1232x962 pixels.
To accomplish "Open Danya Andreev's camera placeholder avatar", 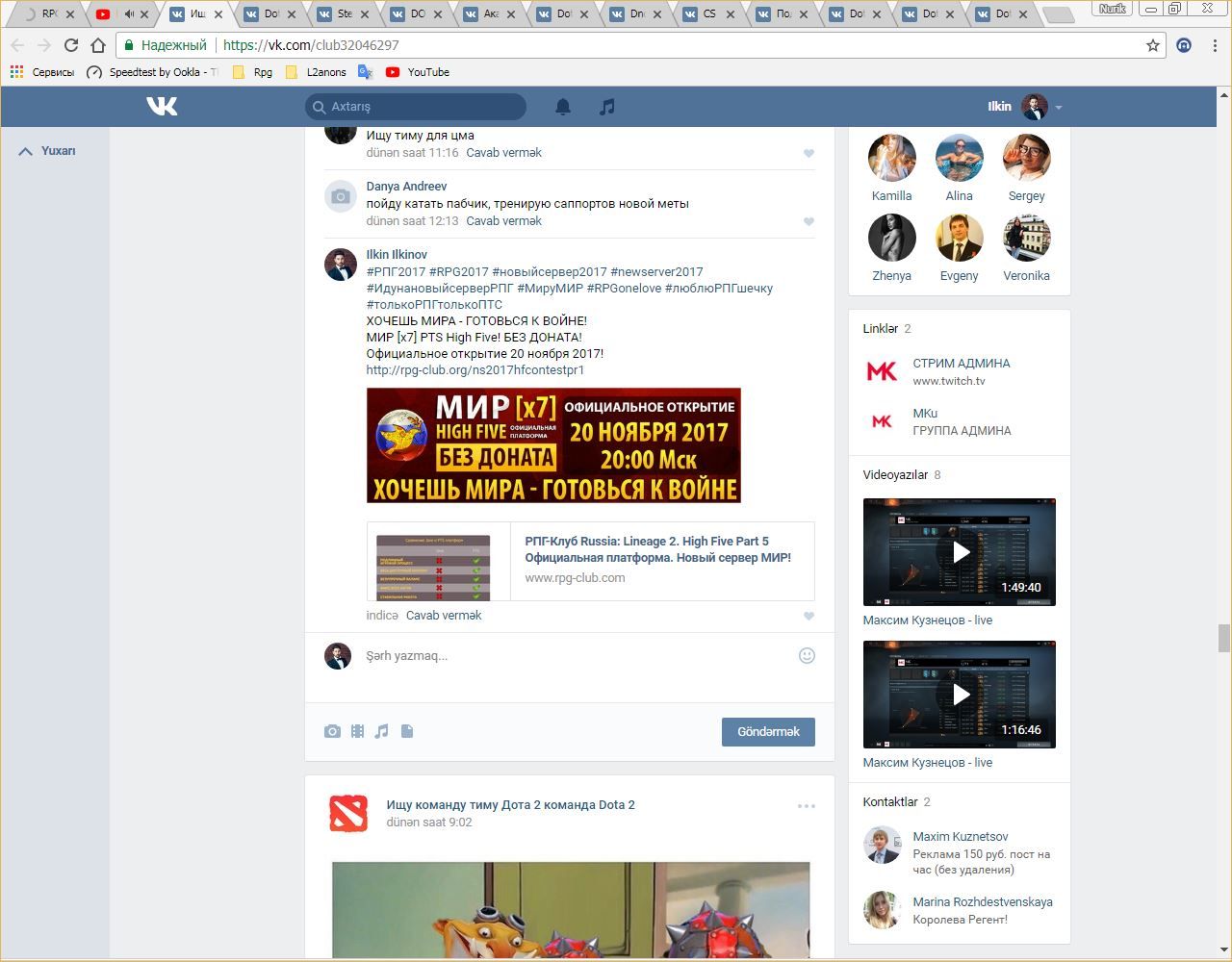I will point(340,197).
